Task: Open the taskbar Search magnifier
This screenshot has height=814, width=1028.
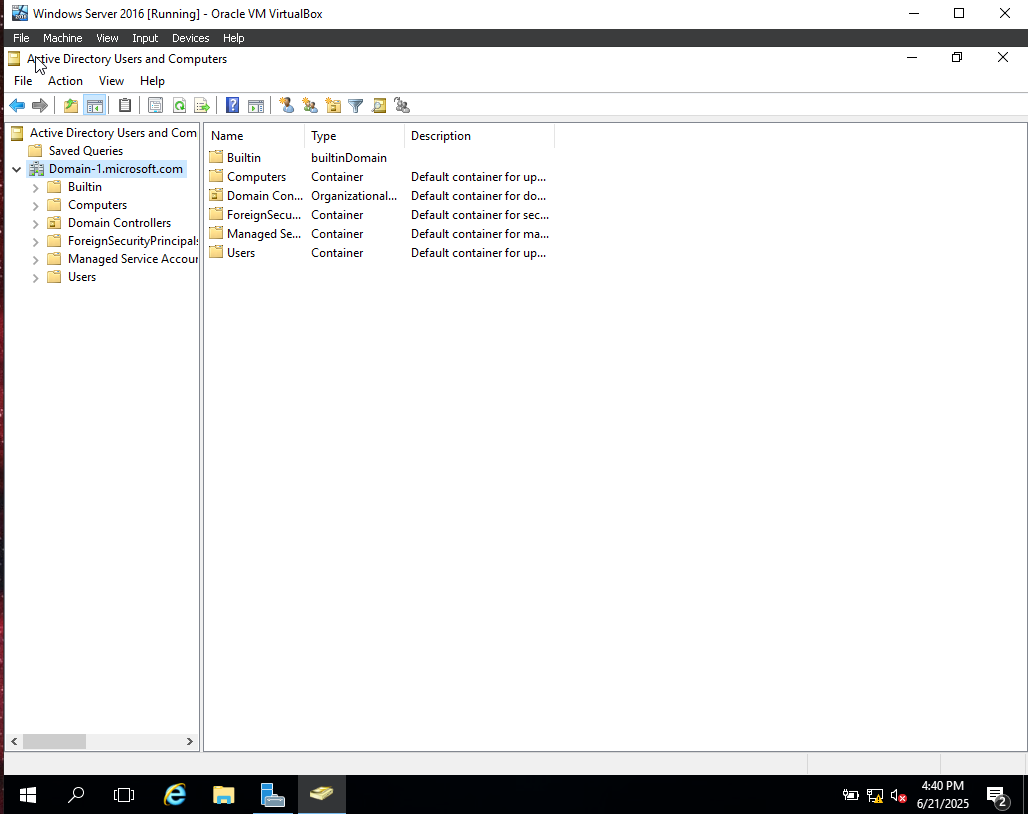Action: (x=76, y=795)
